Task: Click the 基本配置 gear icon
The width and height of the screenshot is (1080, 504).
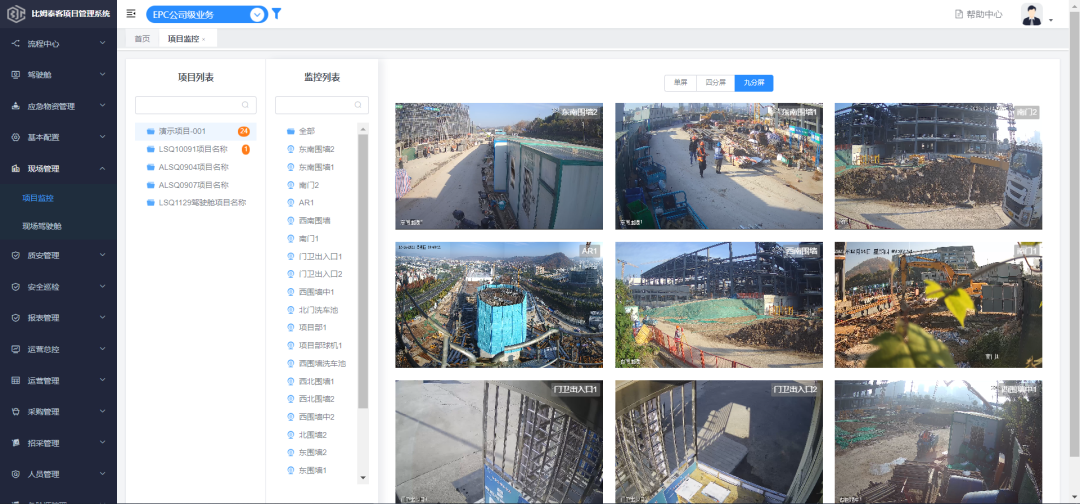Action: point(15,137)
